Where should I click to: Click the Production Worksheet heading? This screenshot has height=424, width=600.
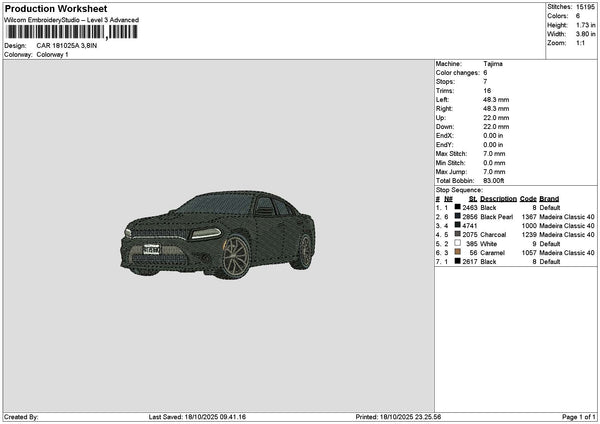coord(56,9)
